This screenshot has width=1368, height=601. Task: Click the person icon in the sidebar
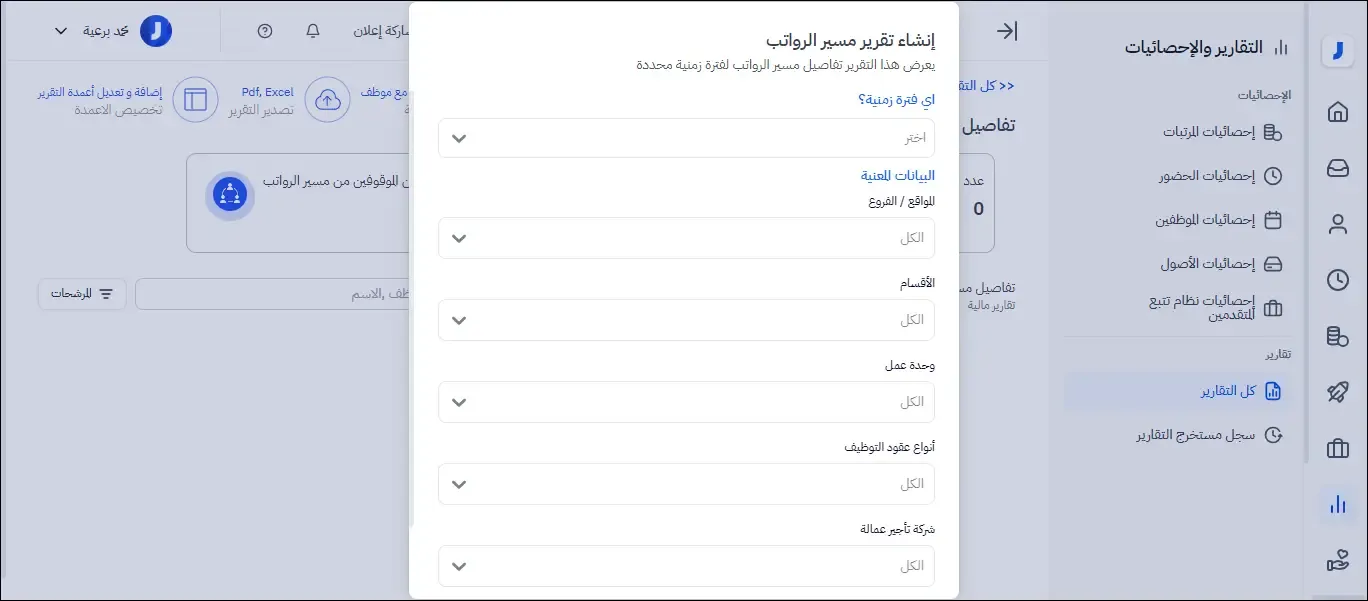1339,224
